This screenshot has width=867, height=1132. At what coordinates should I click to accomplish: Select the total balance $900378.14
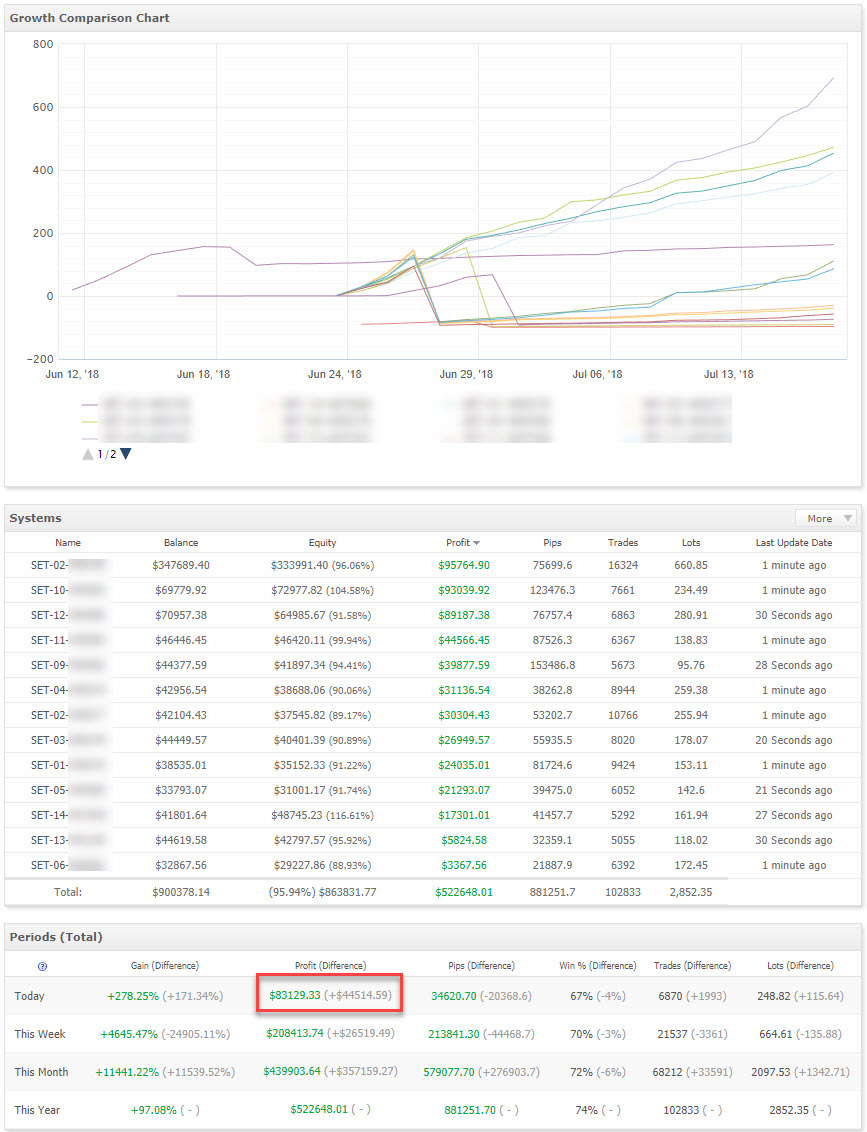[180, 892]
